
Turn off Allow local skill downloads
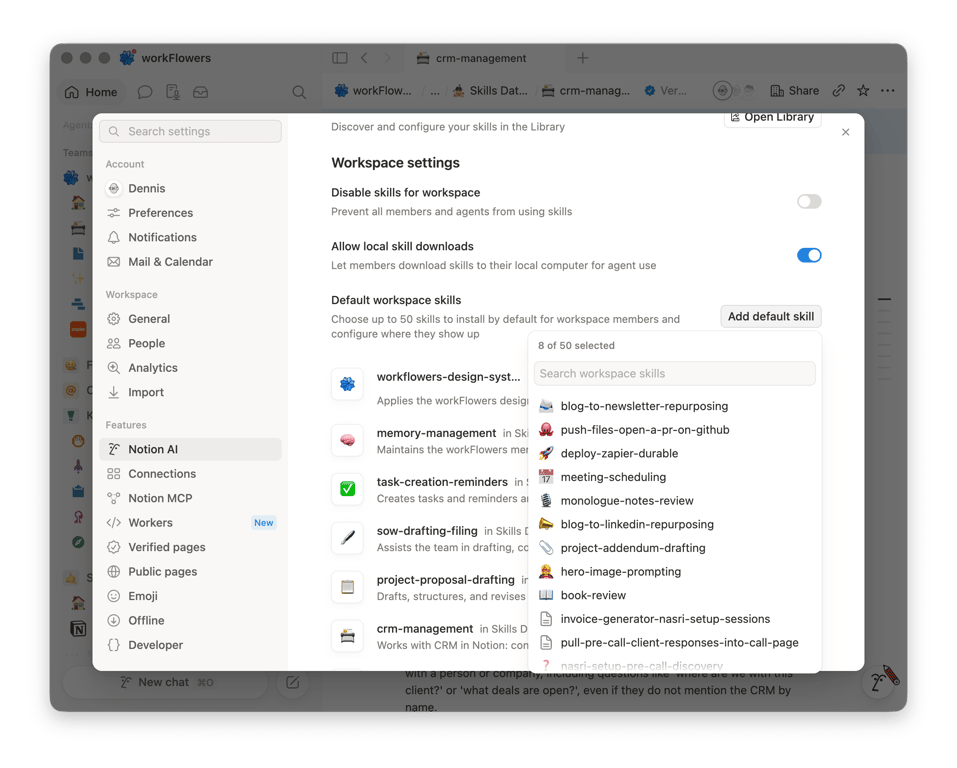809,255
